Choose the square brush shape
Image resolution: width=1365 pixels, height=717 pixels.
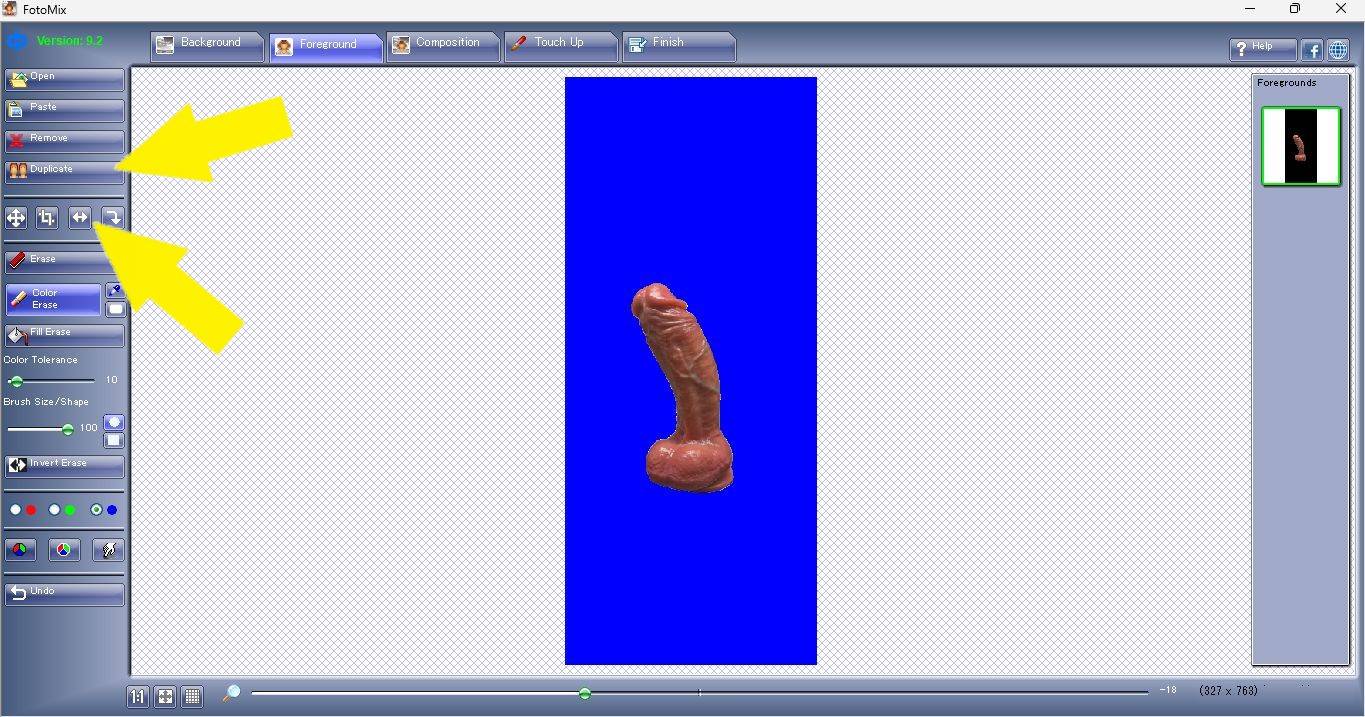[114, 440]
